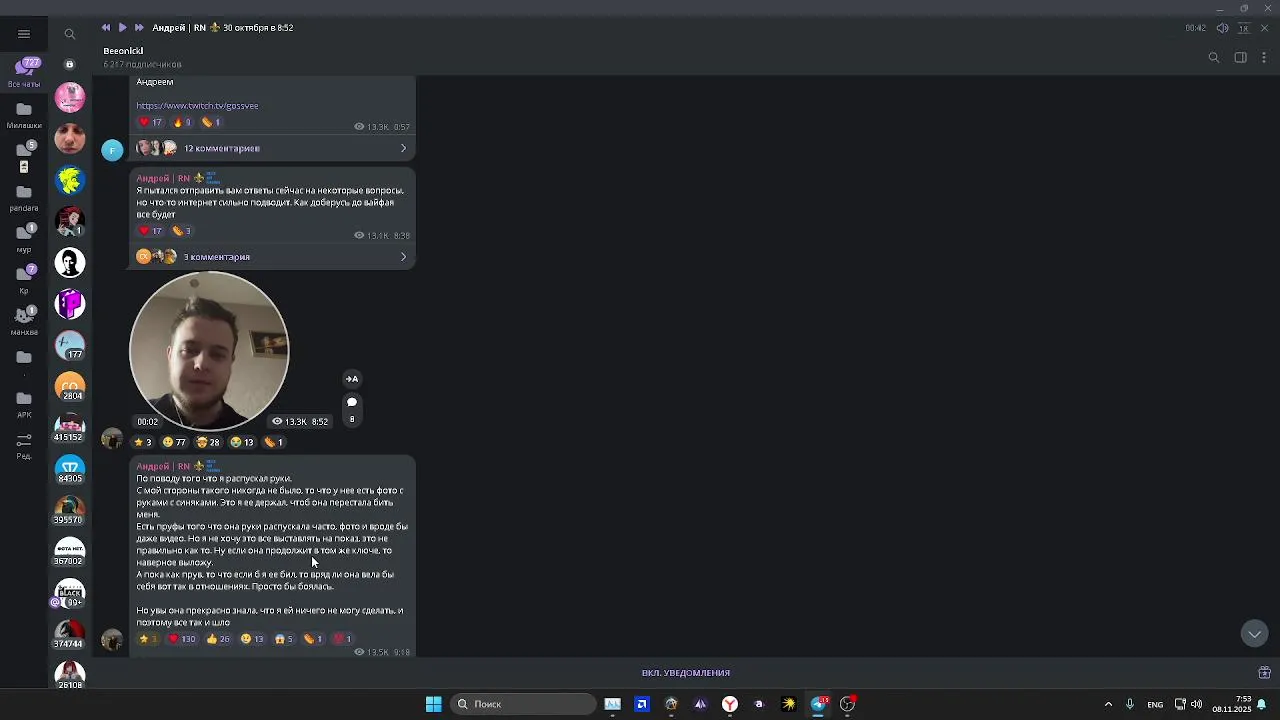Open Beeonickl channel header title

coord(123,51)
